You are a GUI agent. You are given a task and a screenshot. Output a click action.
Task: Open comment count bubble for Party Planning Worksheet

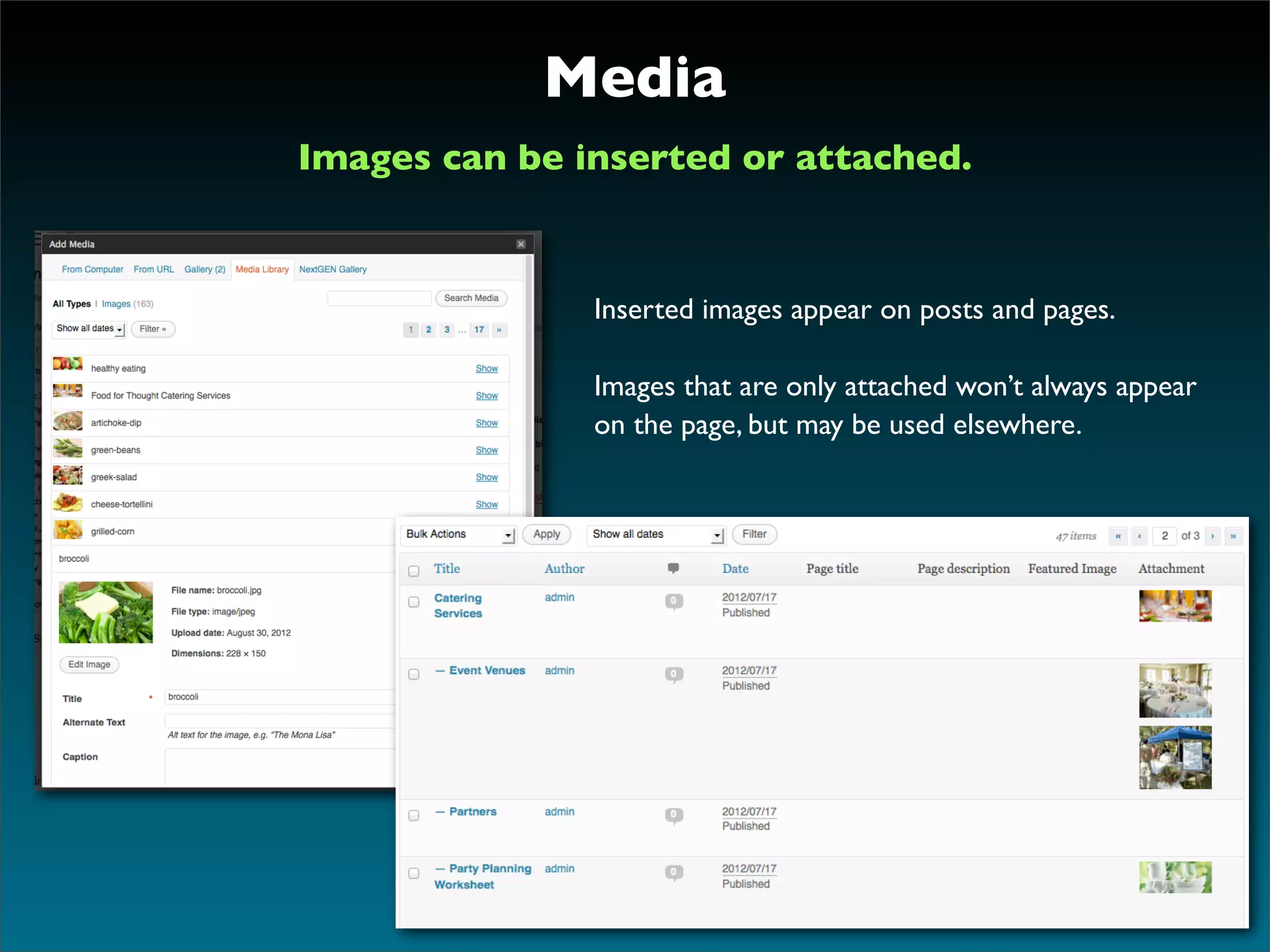[674, 873]
